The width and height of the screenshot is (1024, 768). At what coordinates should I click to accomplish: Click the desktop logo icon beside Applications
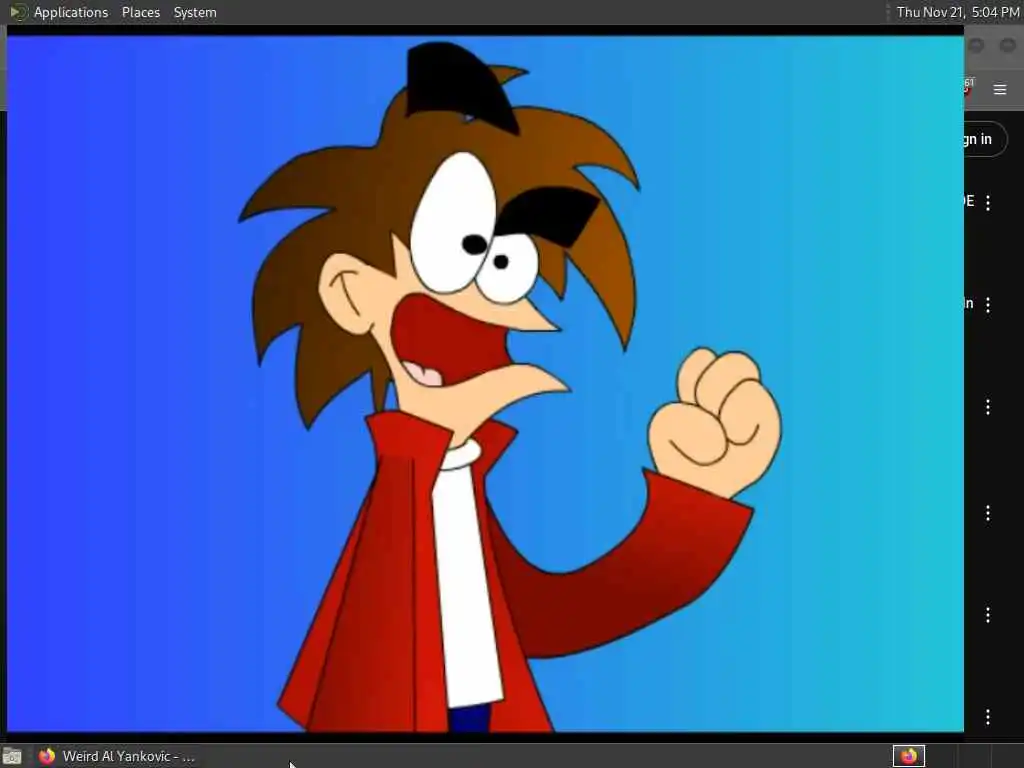tap(18, 12)
